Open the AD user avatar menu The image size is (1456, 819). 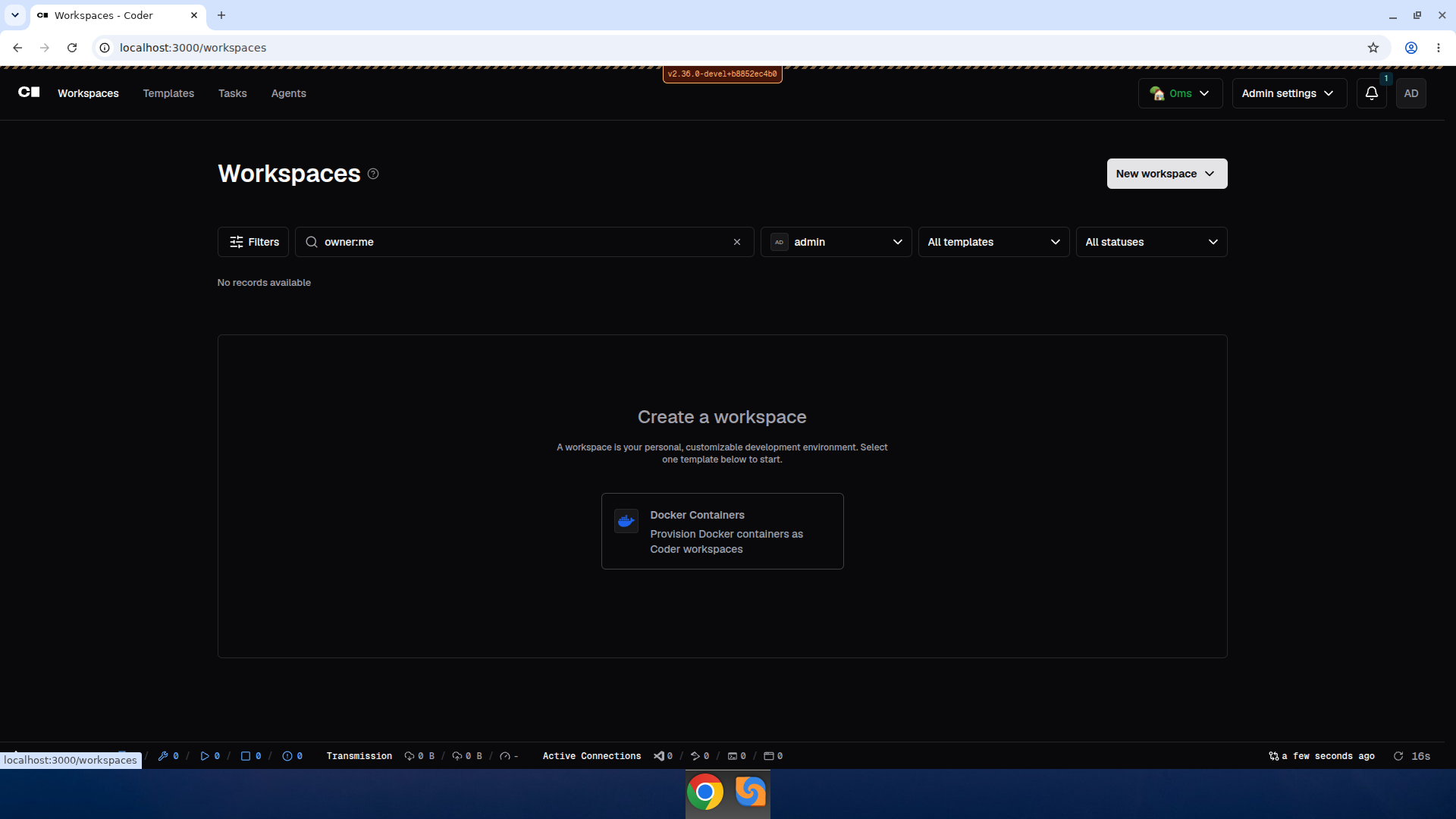coord(1410,93)
